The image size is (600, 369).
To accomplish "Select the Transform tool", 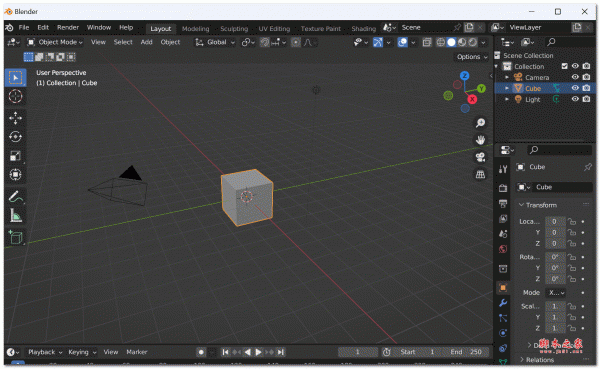I will click(15, 175).
